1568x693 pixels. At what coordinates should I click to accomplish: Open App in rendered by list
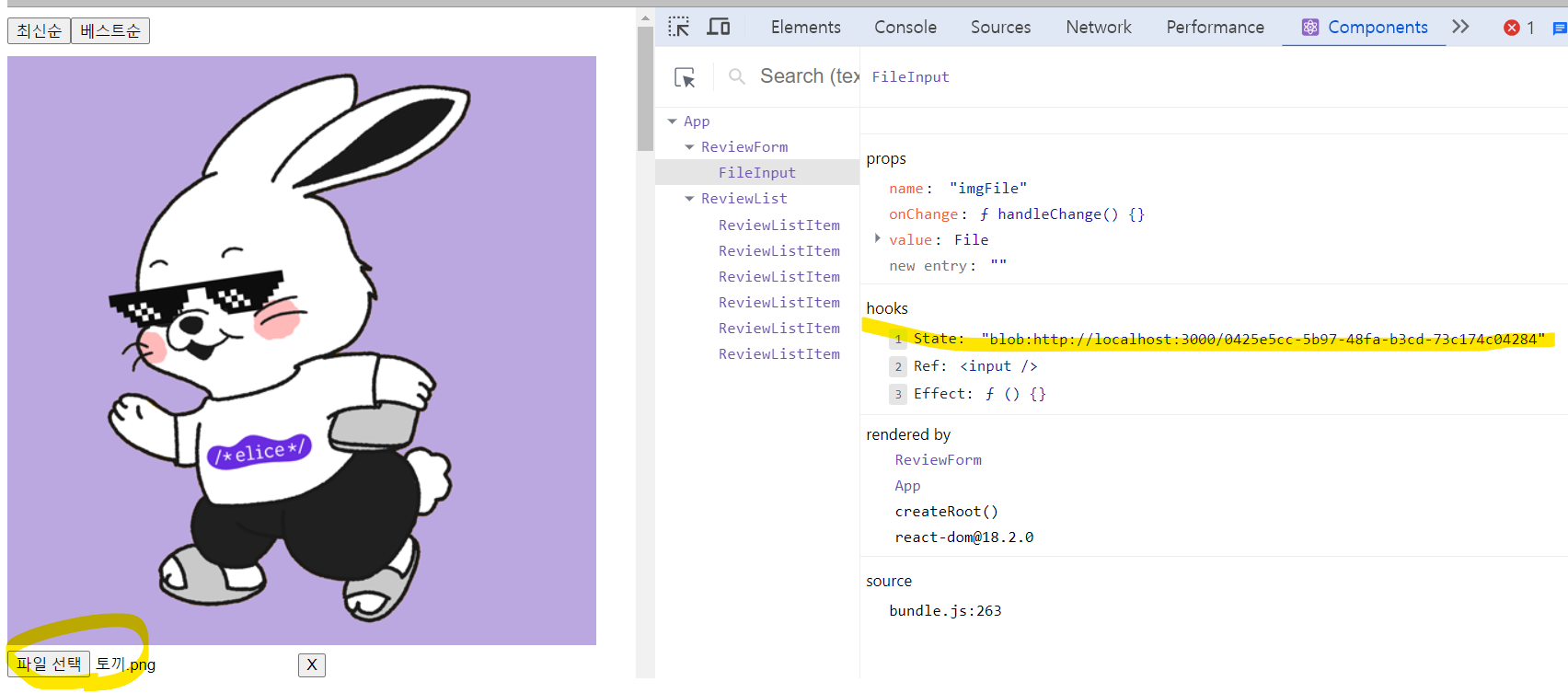[x=907, y=486]
